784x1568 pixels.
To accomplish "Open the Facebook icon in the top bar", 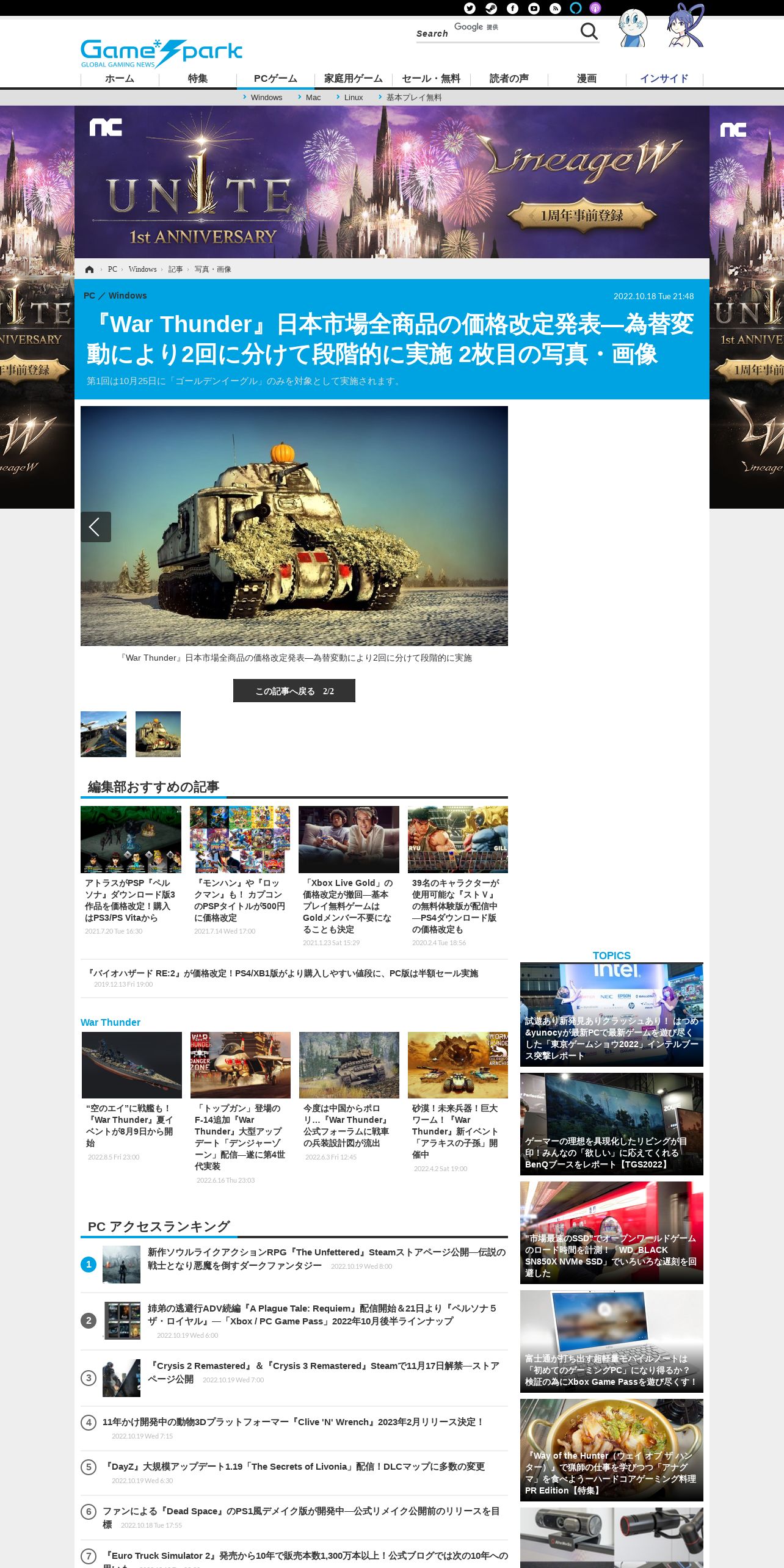I will click(x=512, y=8).
